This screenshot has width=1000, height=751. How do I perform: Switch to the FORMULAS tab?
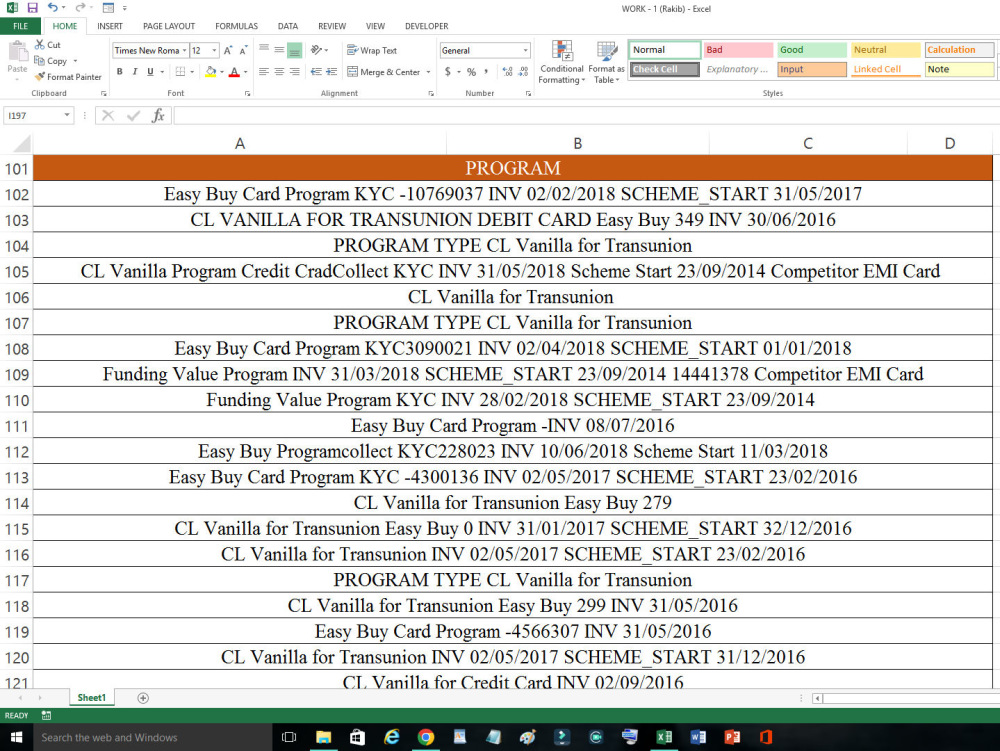[237, 26]
